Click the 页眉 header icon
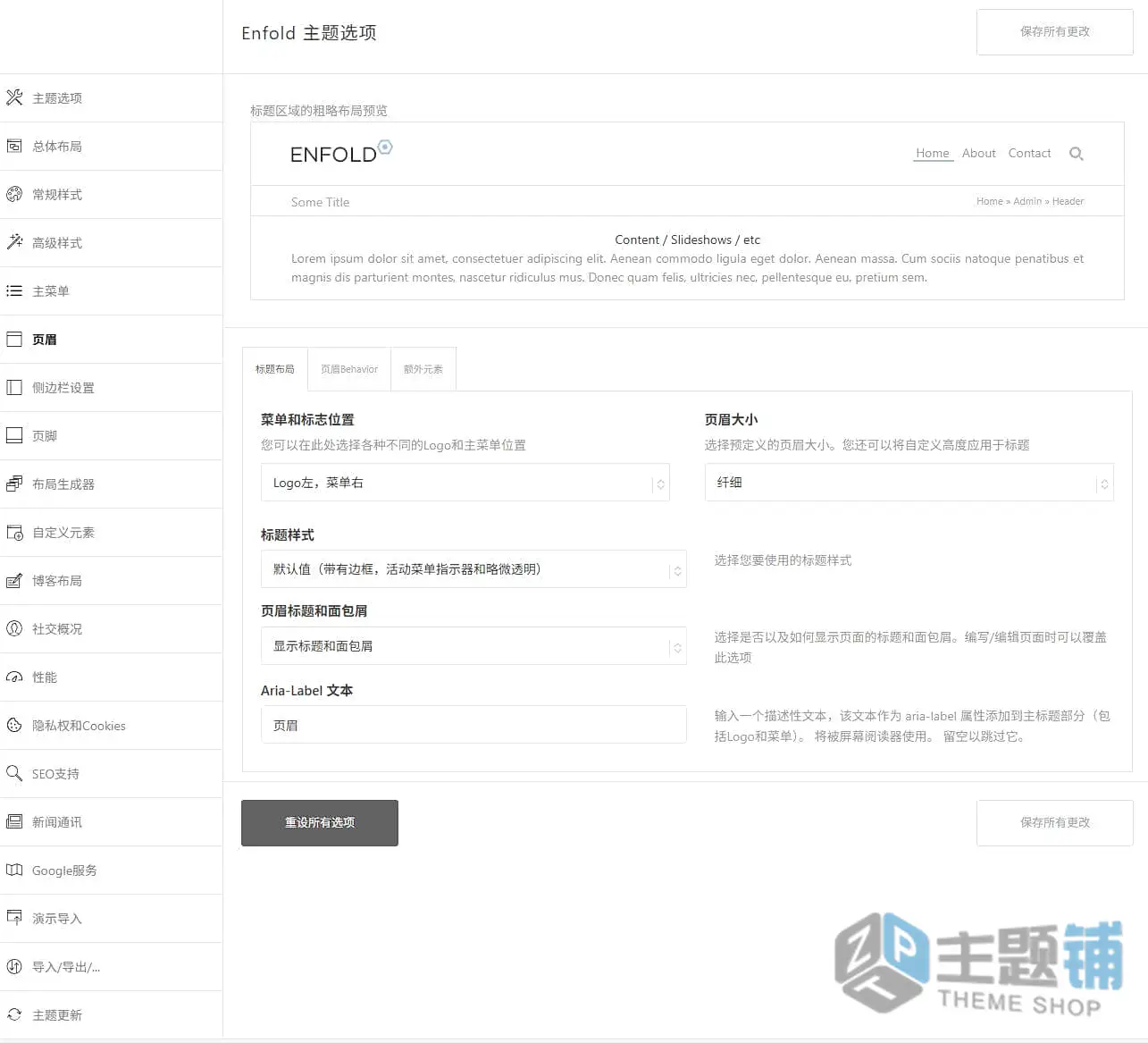 coord(14,339)
